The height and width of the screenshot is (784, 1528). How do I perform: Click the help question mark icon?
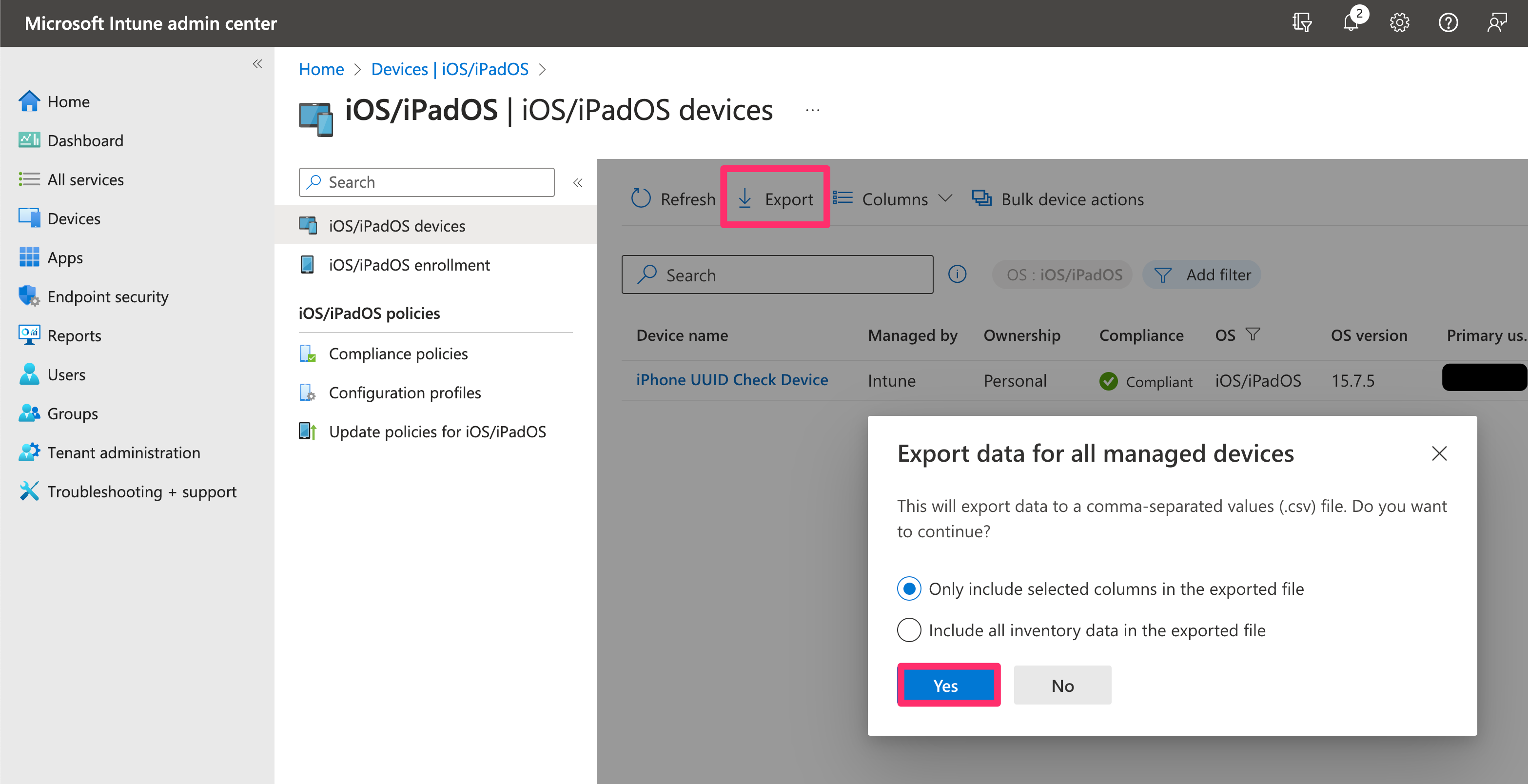(1448, 23)
